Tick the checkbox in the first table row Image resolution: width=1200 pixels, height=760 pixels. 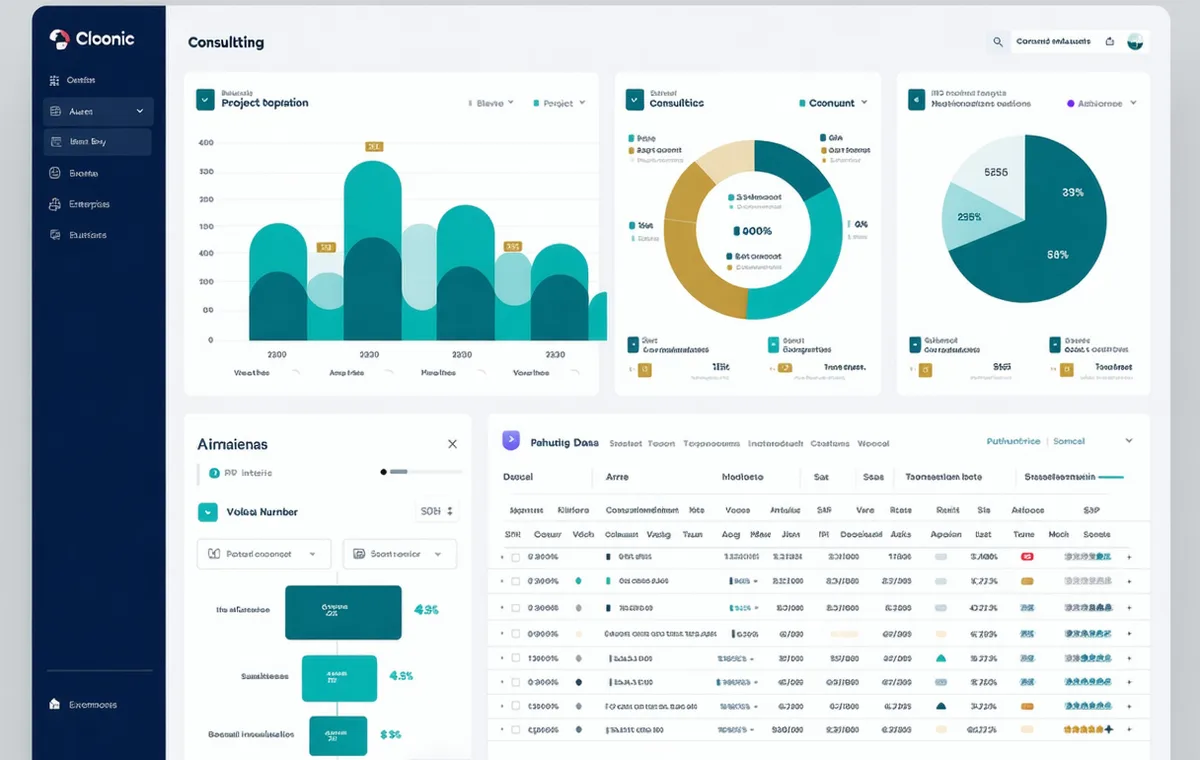(x=516, y=557)
